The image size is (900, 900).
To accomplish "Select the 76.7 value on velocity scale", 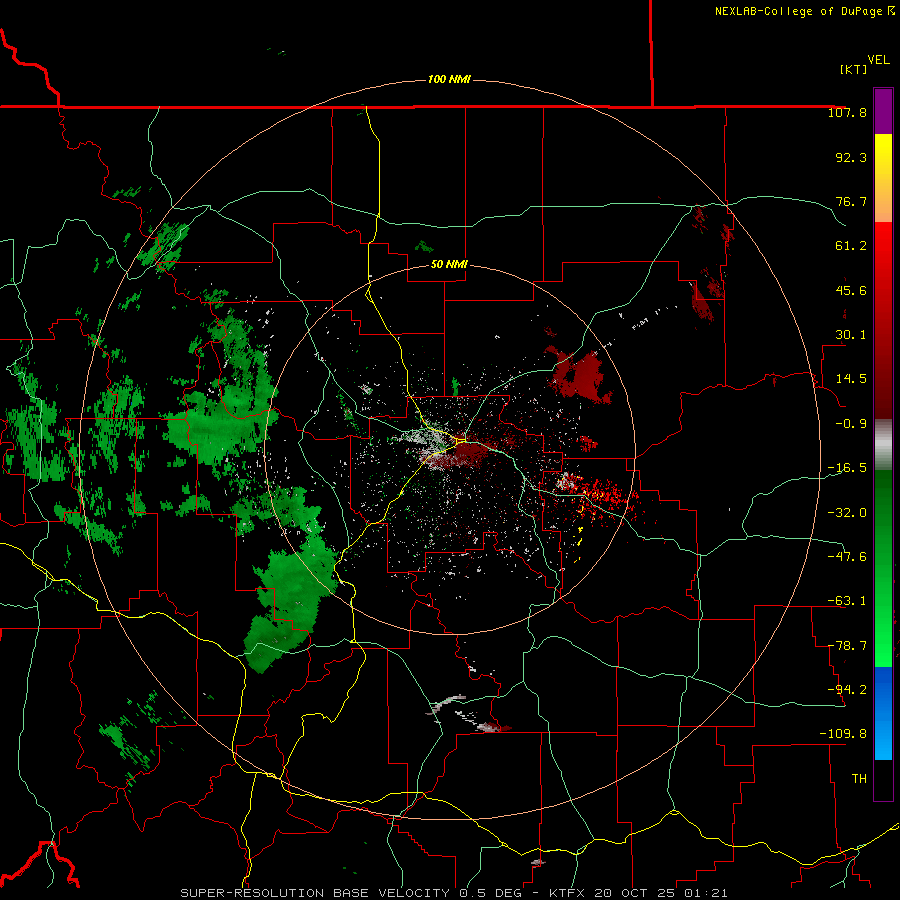I will (x=851, y=201).
